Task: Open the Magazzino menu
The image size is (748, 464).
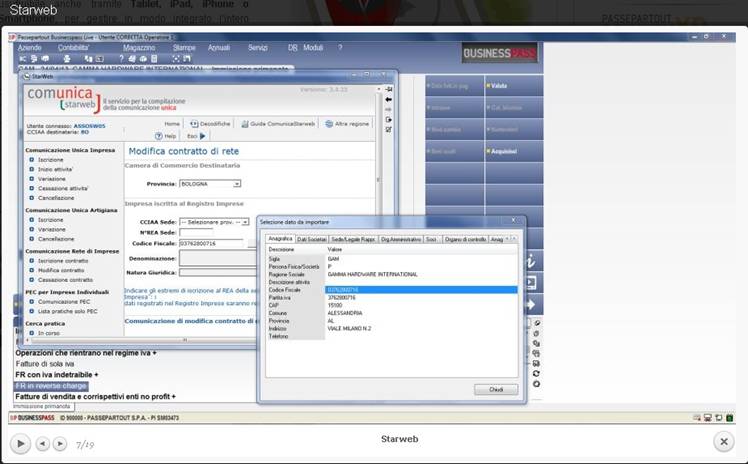Action: click(x=139, y=47)
